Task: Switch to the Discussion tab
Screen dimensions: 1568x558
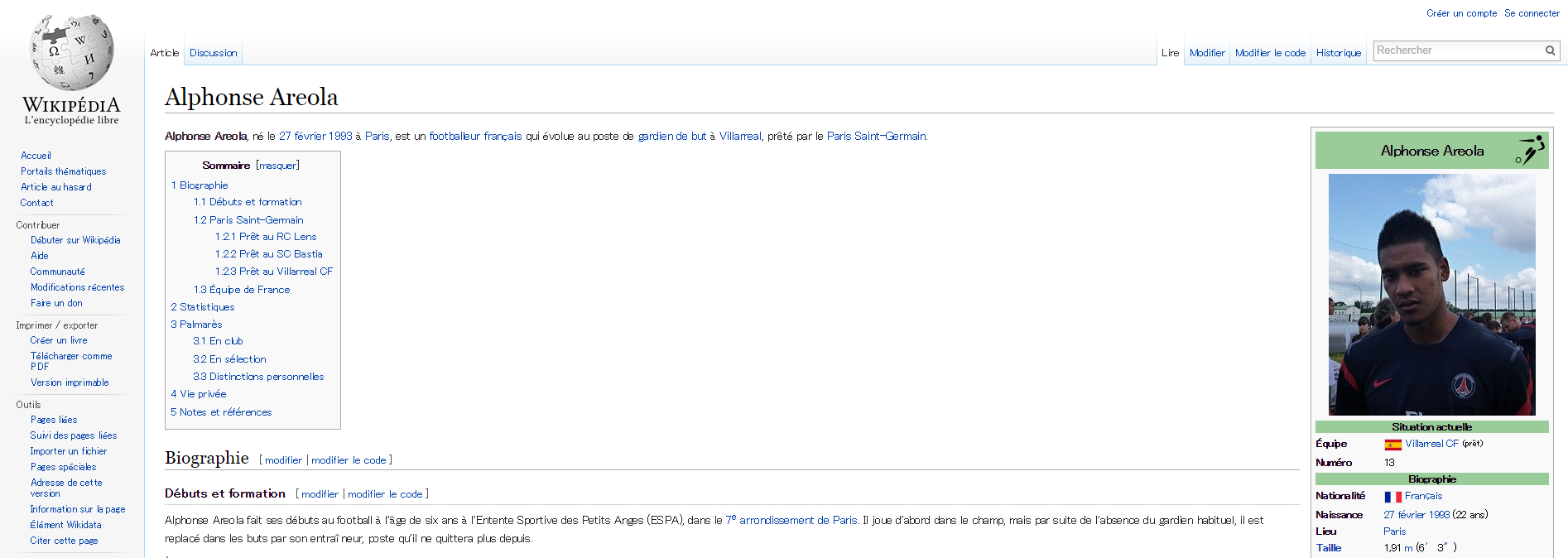Action: (213, 53)
